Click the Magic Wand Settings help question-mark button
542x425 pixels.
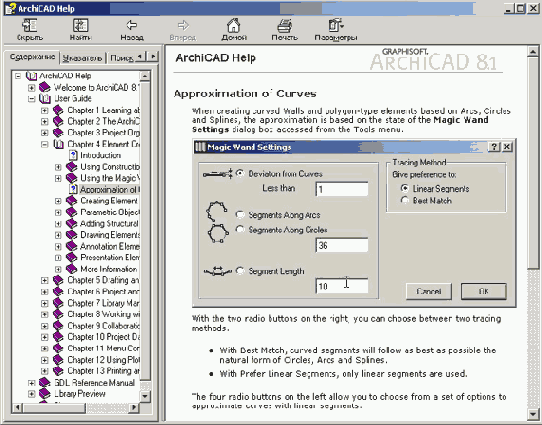494,147
